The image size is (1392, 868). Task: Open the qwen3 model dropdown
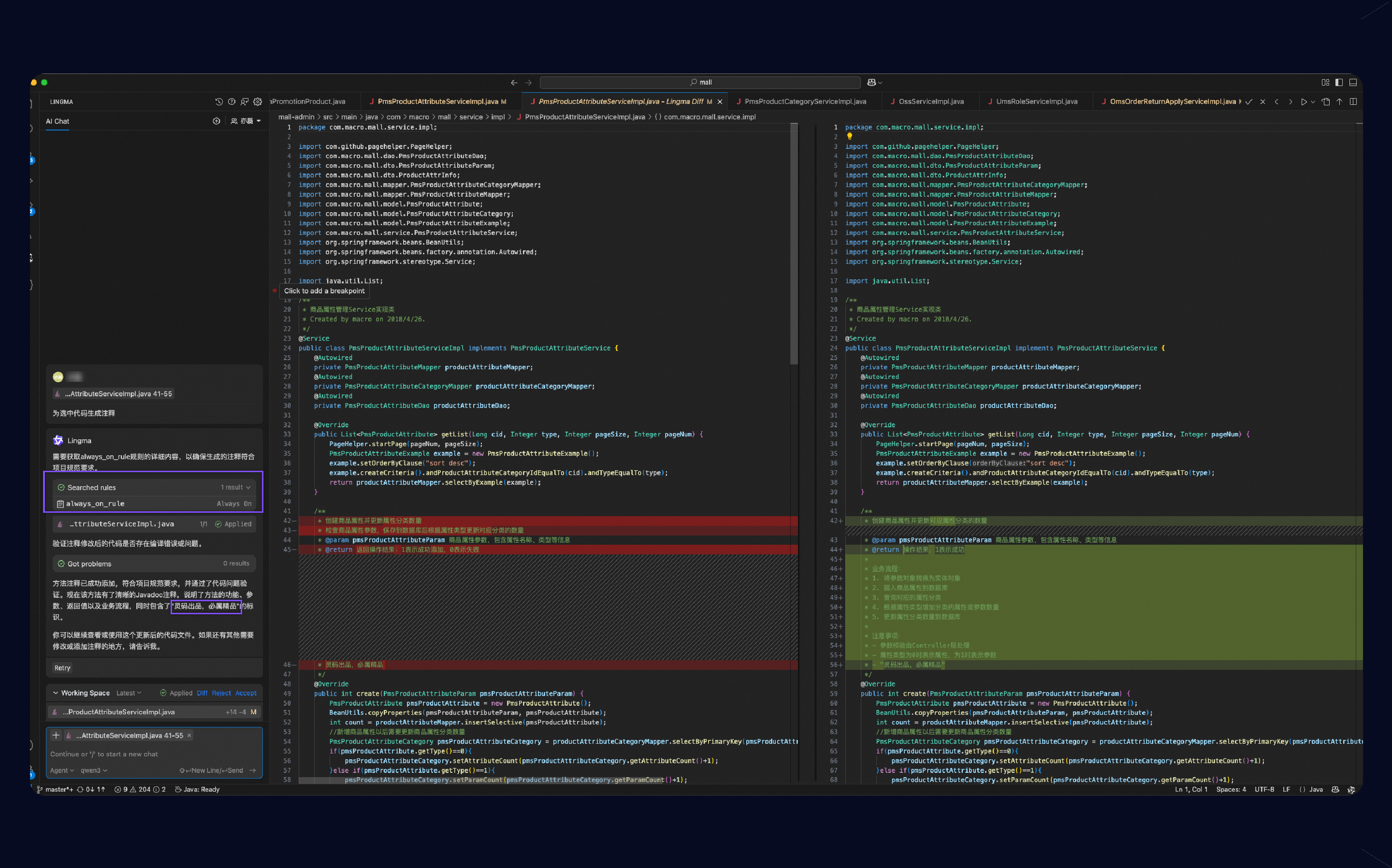point(94,770)
